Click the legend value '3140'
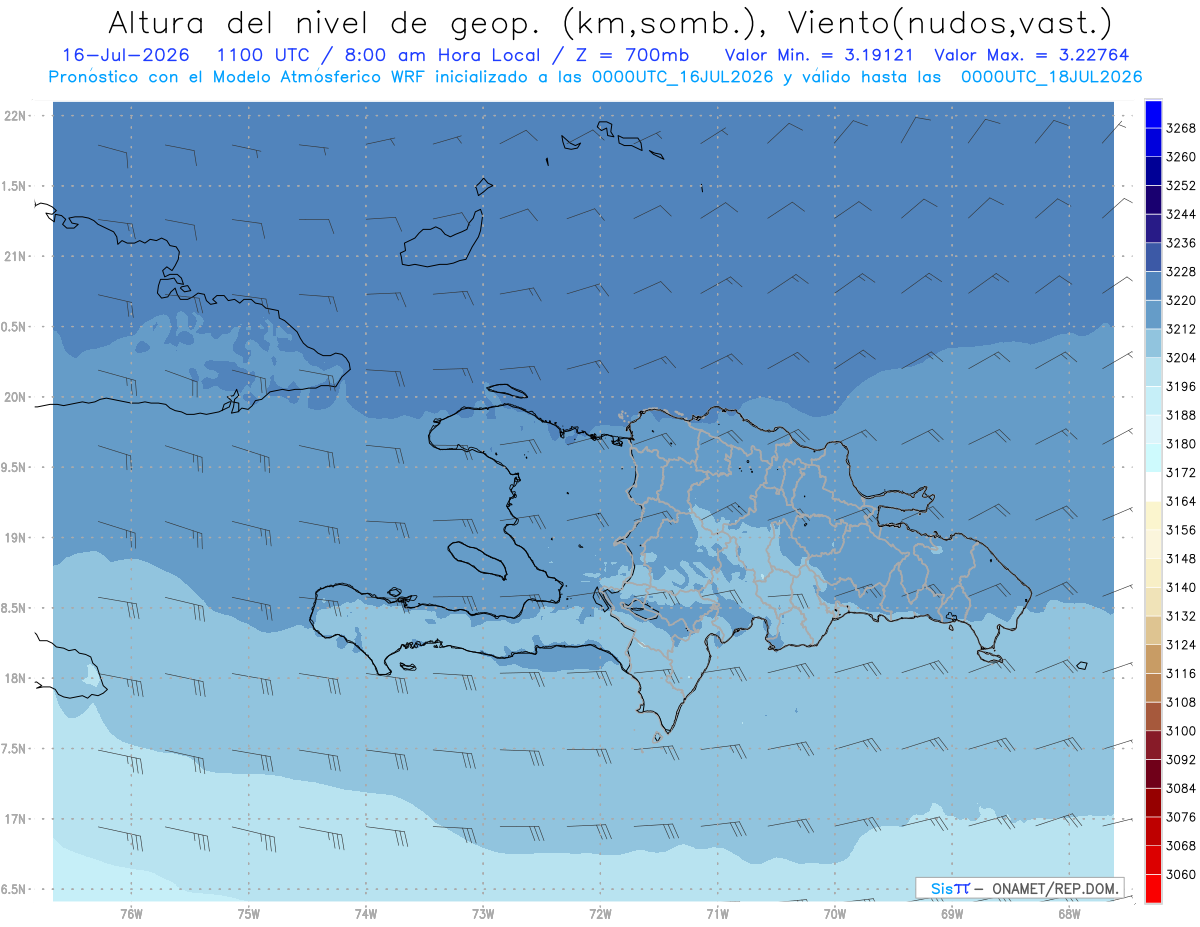The height and width of the screenshot is (927, 1200). point(1181,588)
